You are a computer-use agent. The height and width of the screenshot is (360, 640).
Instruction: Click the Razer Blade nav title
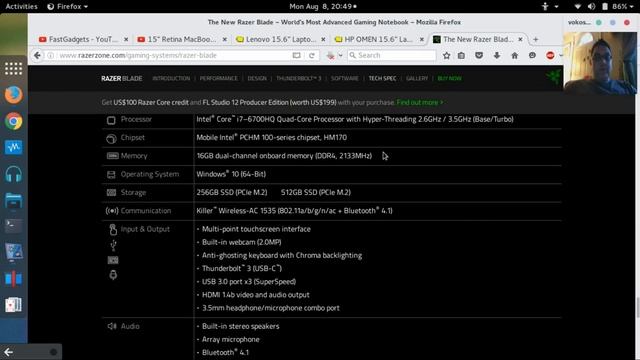122,78
